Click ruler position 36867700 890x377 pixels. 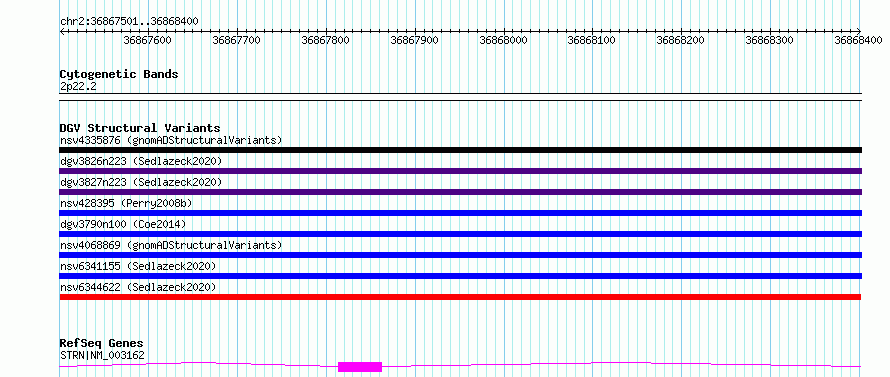(237, 40)
